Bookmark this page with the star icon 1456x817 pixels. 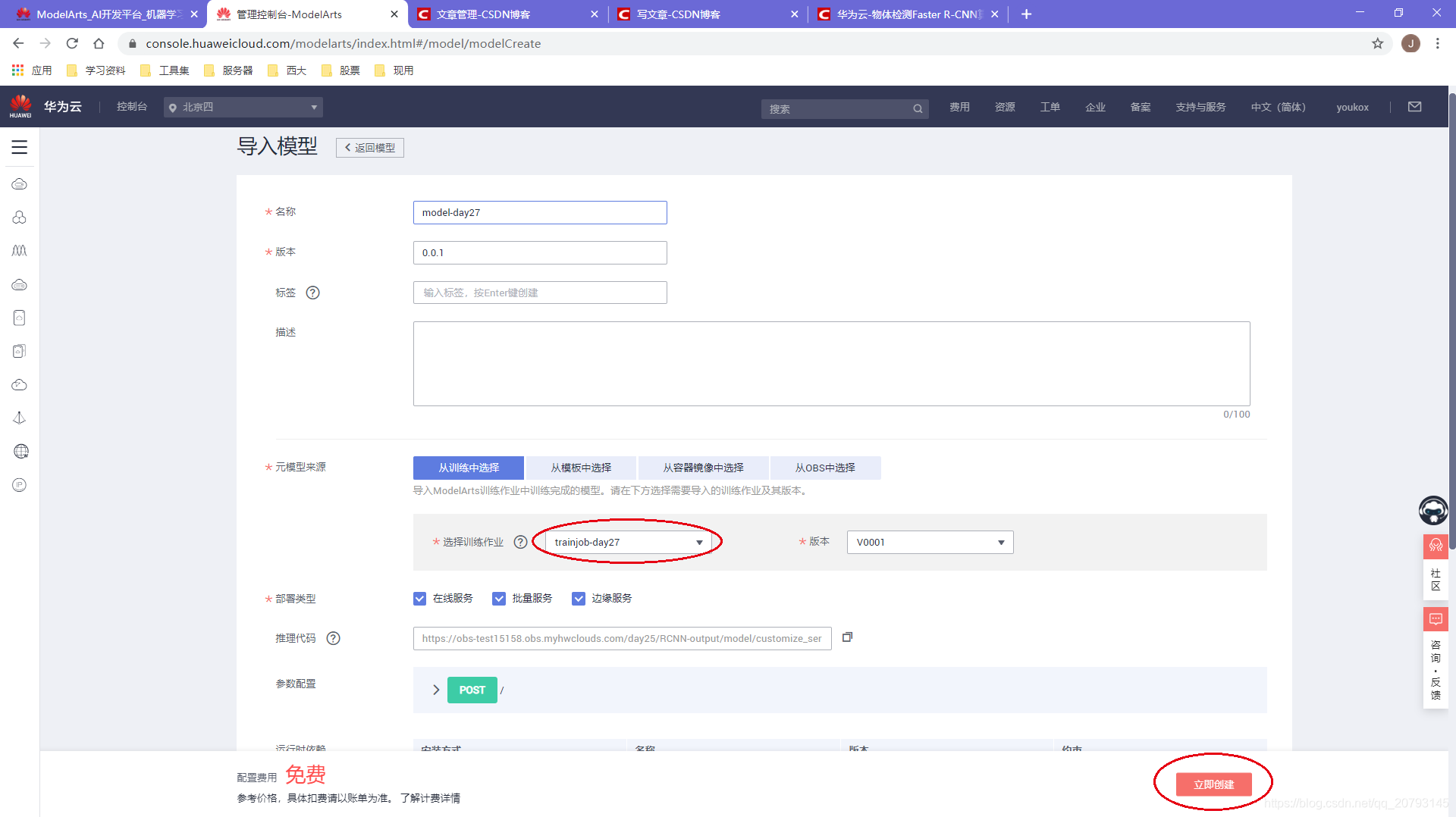(1377, 43)
